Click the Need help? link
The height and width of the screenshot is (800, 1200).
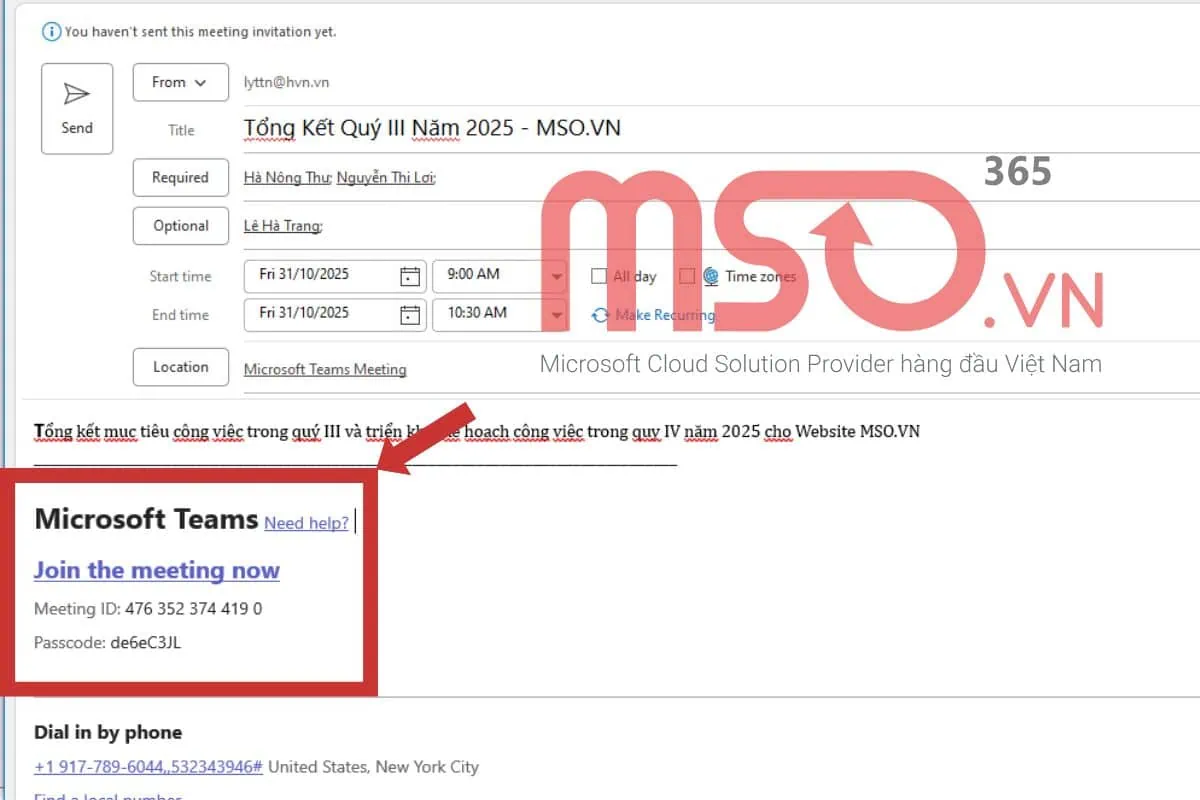click(x=306, y=523)
